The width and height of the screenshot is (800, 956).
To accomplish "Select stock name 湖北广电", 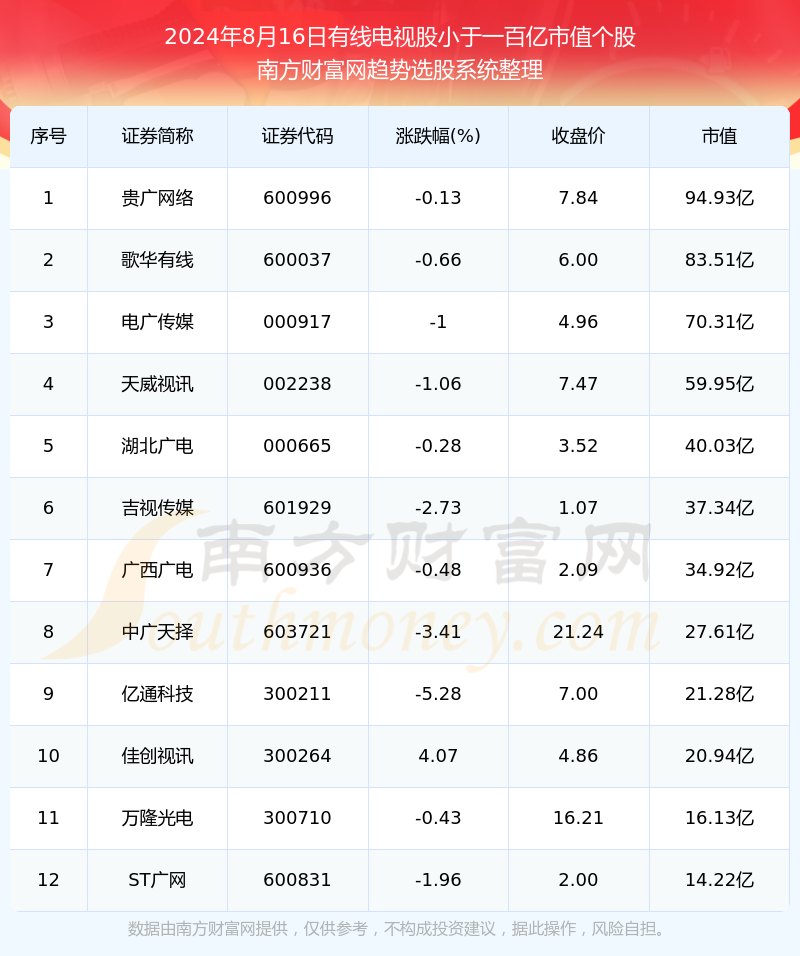I will click(157, 446).
